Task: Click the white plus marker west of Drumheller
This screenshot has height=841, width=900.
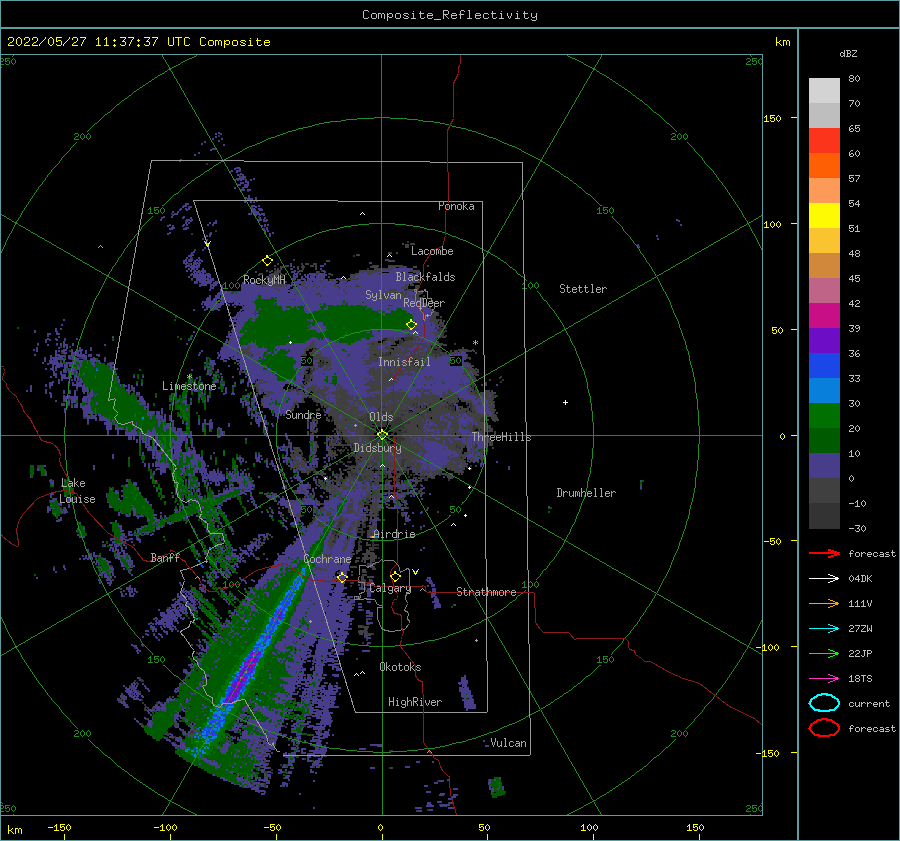Action: 565,402
